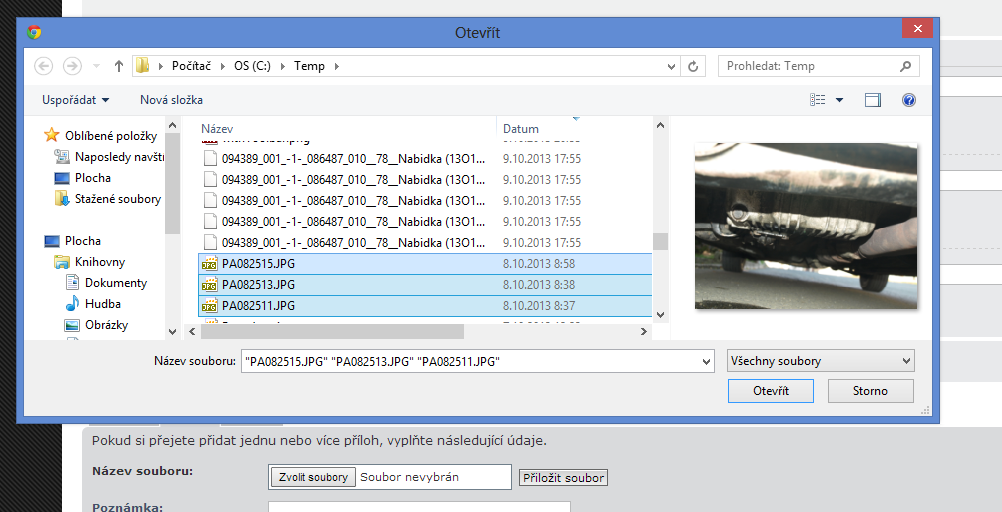Click the Up one level arrow
The width and height of the screenshot is (1002, 512).
(x=119, y=66)
